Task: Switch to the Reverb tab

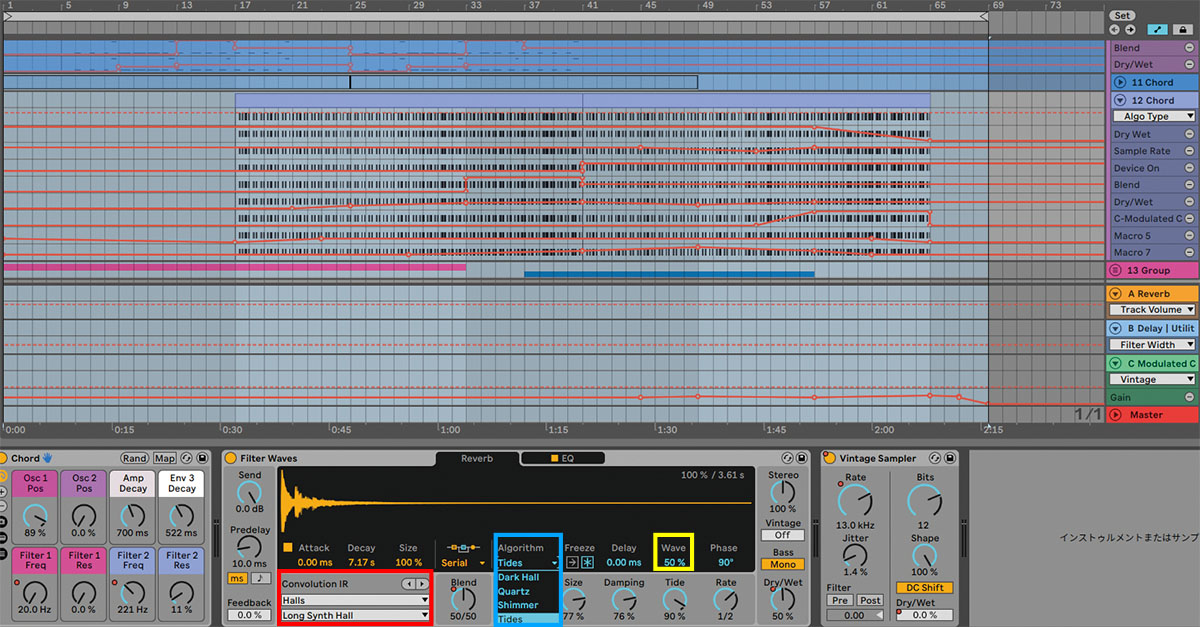Action: 476,458
